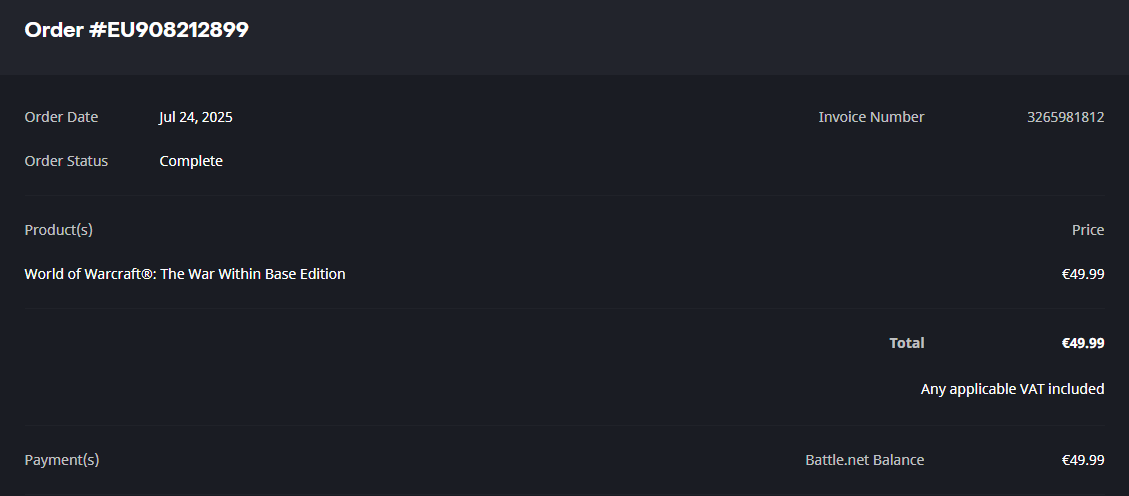The height and width of the screenshot is (496, 1129).
Task: Click the Battle.net Balance amount €49.99
Action: pyautogui.click(x=1083, y=460)
